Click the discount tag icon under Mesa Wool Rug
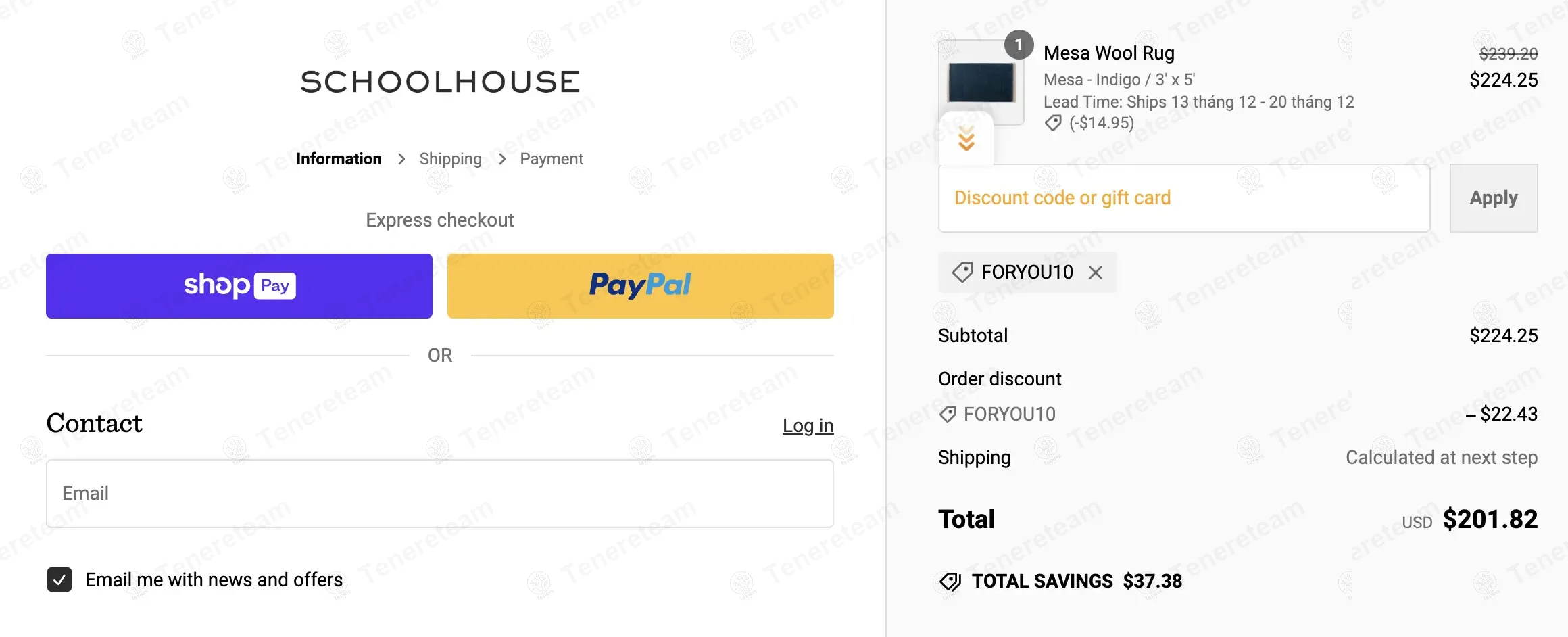Image resolution: width=1568 pixels, height=637 pixels. tap(1052, 123)
